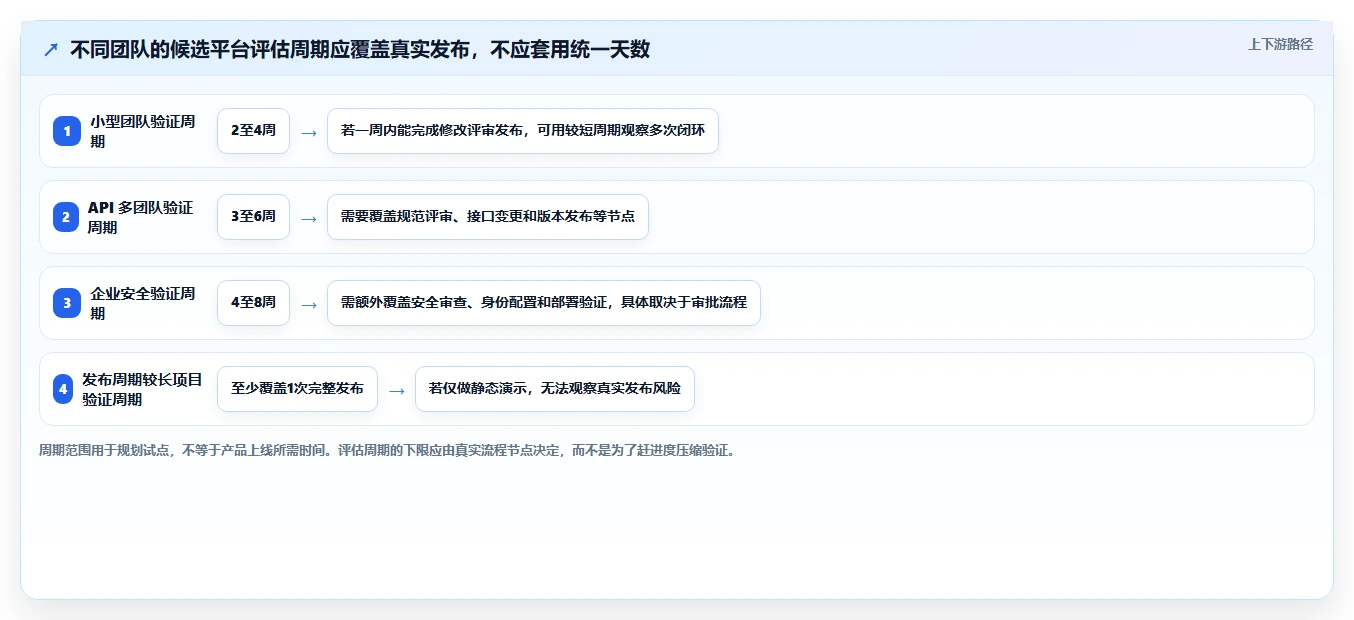Click the 上下游路径 label at top right
Image resolution: width=1354 pixels, height=620 pixels.
pyautogui.click(x=1280, y=44)
